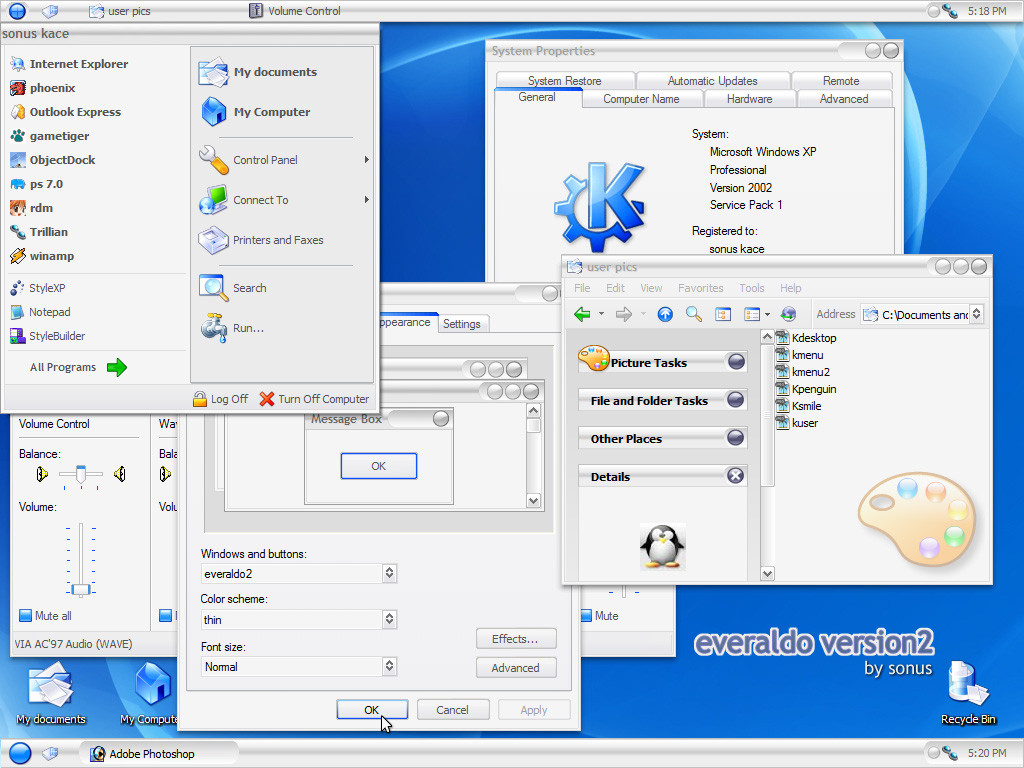Click the green Back arrow in user pics

[582, 314]
